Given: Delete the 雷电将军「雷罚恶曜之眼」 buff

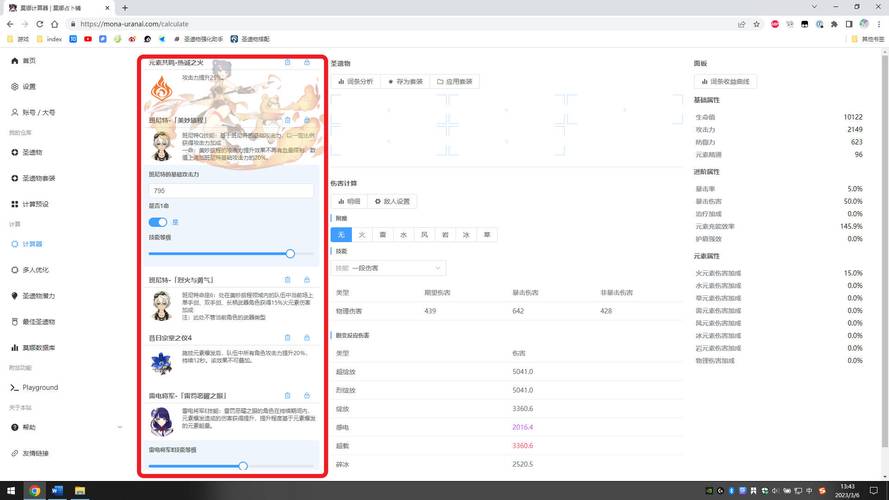Looking at the screenshot, I should click(287, 395).
